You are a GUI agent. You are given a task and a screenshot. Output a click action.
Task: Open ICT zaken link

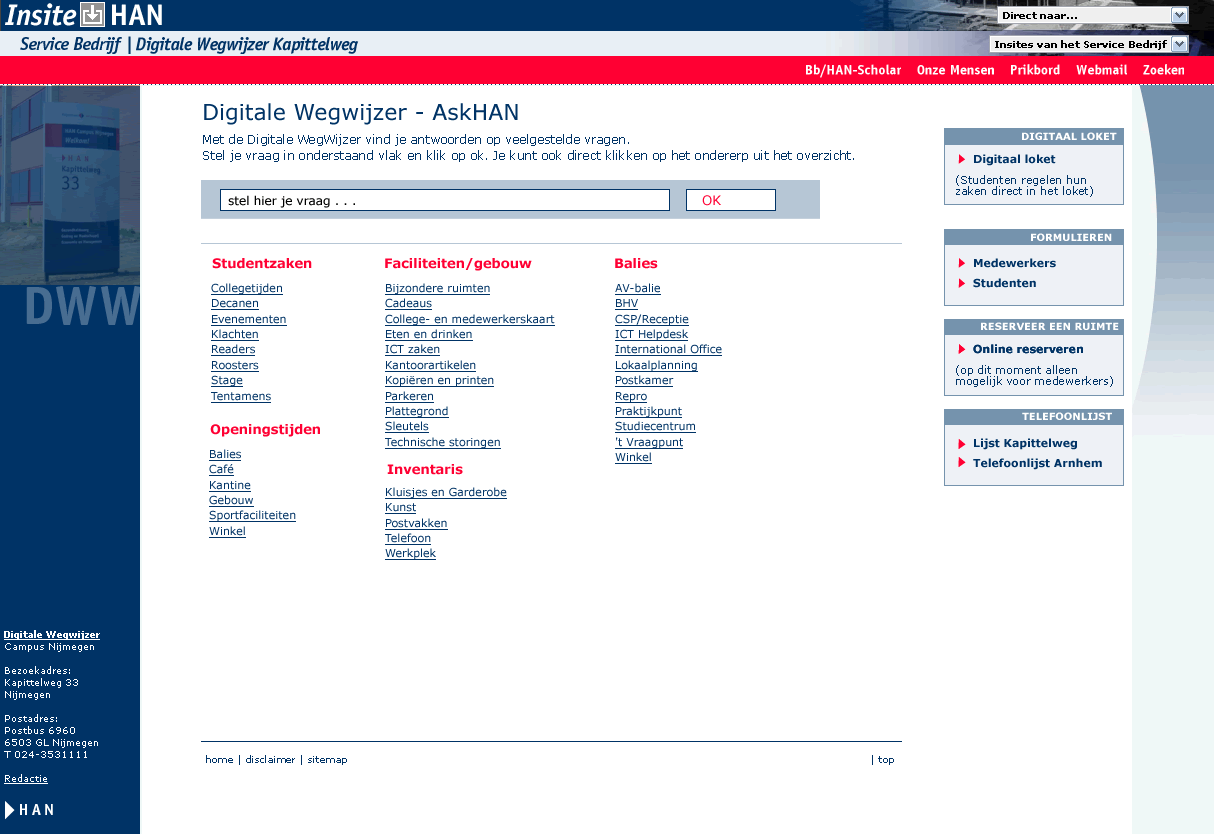coord(412,350)
